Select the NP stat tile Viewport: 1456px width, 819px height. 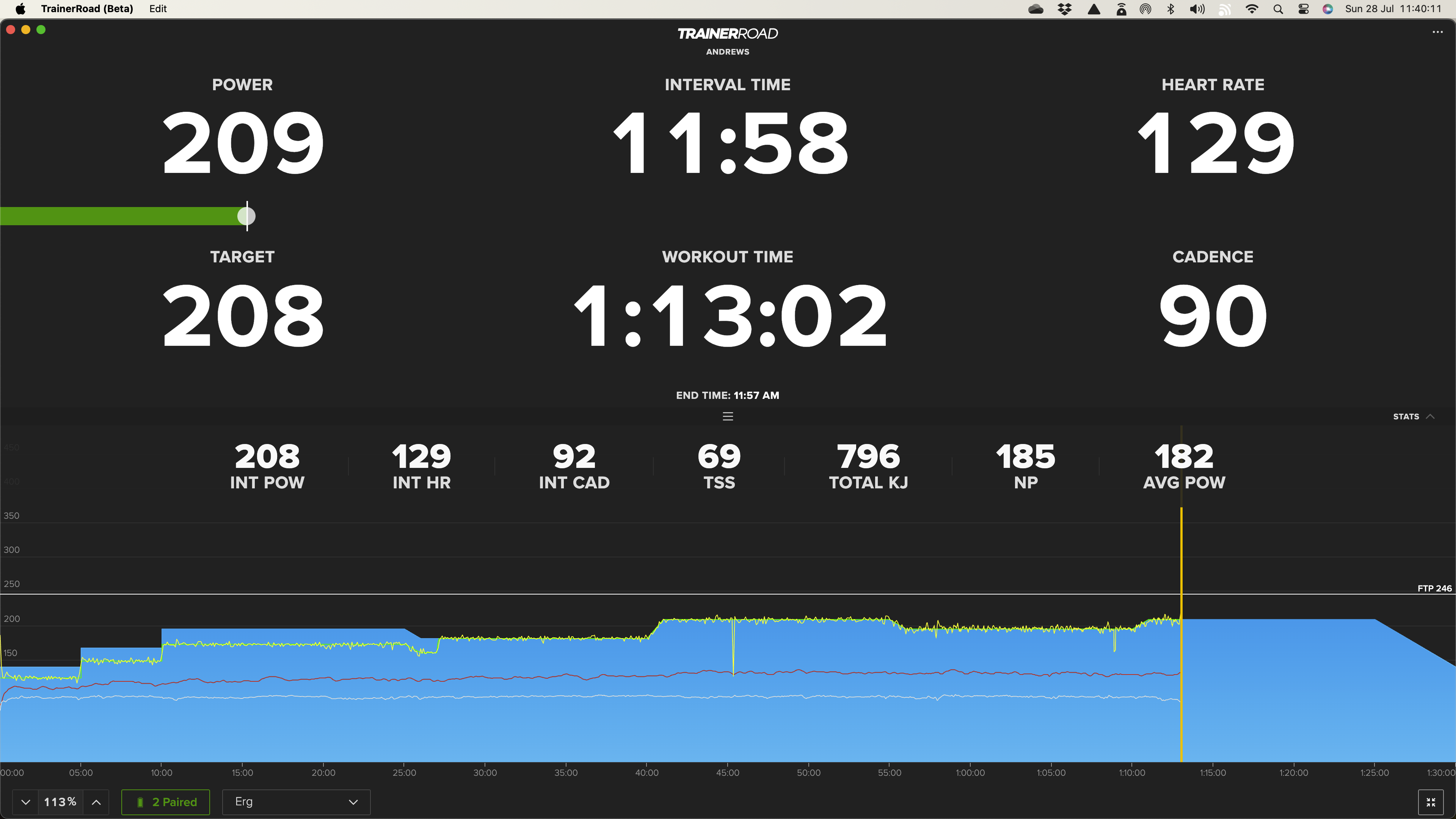click(x=1025, y=465)
